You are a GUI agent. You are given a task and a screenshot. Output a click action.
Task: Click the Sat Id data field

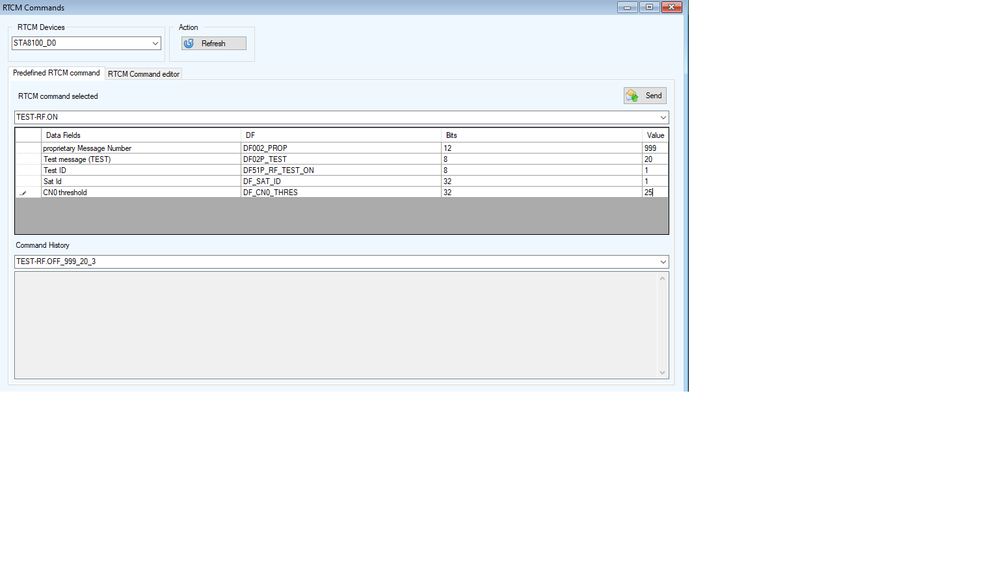[141, 182]
